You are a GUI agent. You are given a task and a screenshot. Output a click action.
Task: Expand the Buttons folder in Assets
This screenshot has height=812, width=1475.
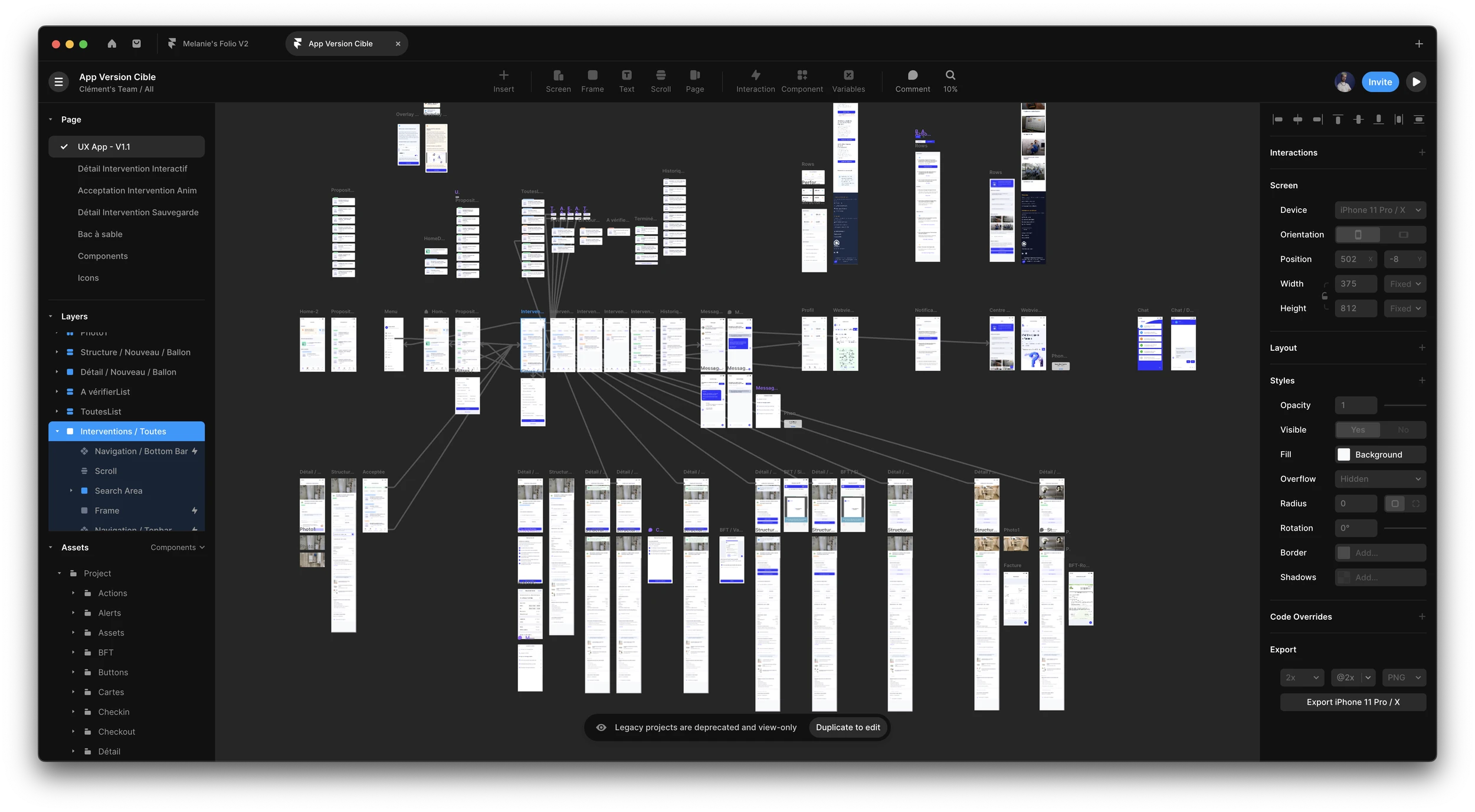coord(73,672)
